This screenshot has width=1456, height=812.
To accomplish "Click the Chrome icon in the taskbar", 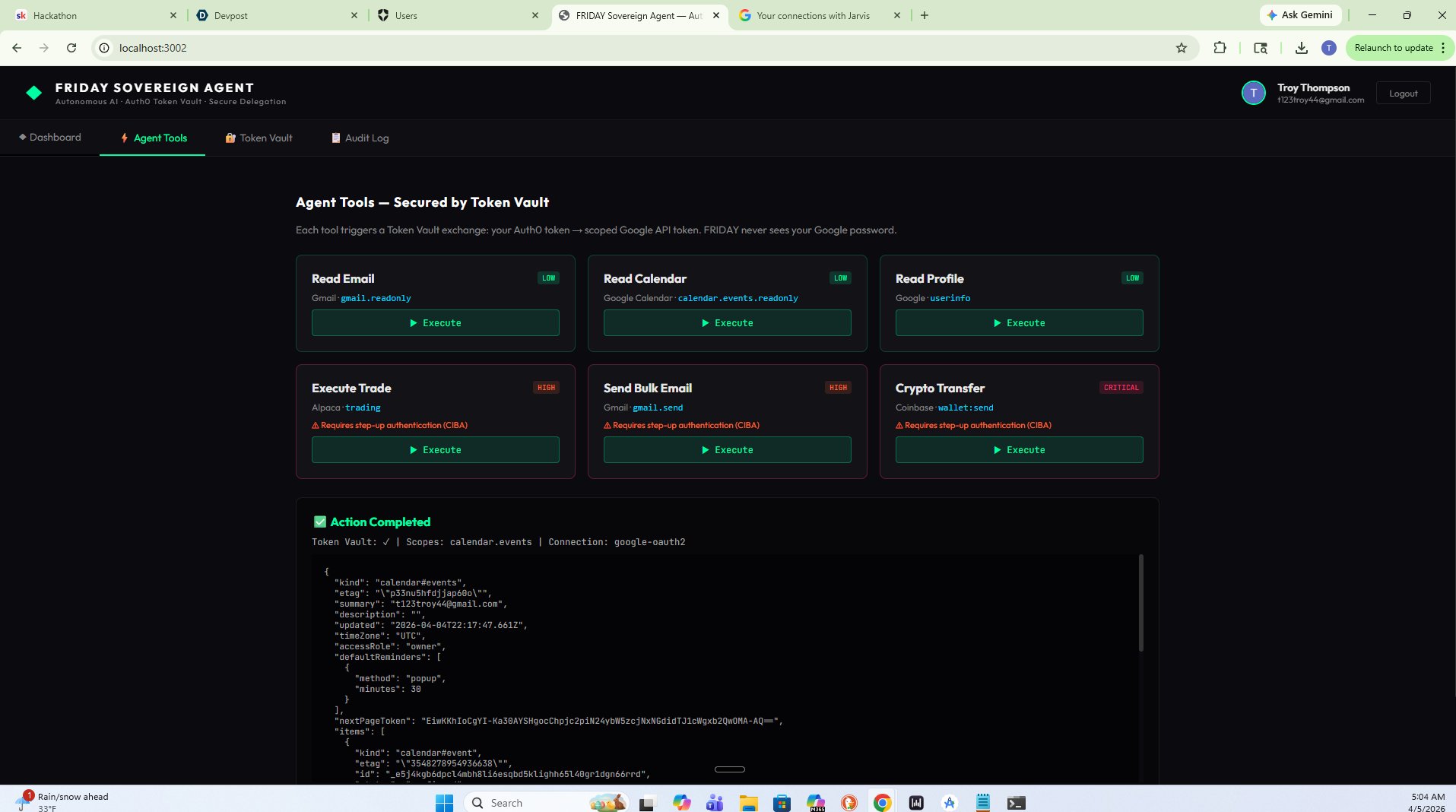I will click(883, 803).
